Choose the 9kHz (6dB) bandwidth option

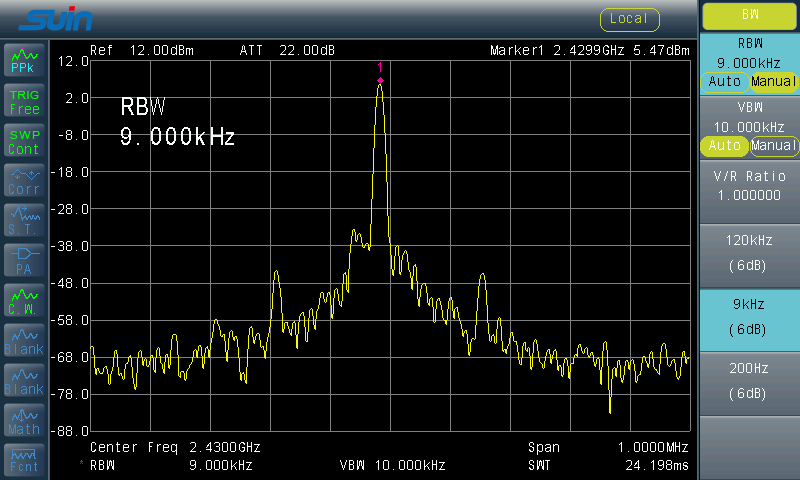coord(749,320)
